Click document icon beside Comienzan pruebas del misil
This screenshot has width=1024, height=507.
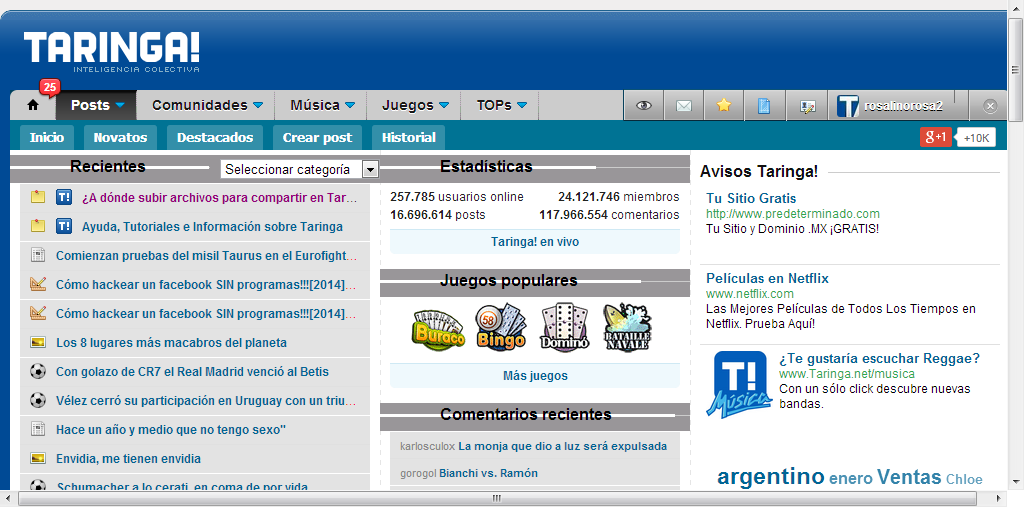point(38,255)
